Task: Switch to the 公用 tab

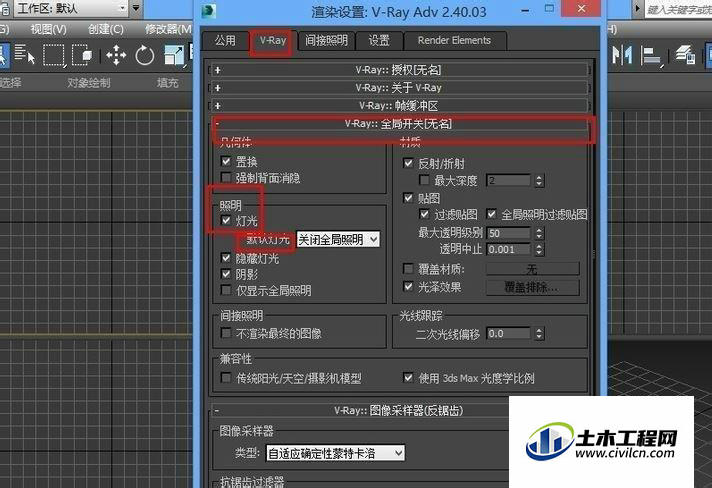Action: [x=225, y=41]
